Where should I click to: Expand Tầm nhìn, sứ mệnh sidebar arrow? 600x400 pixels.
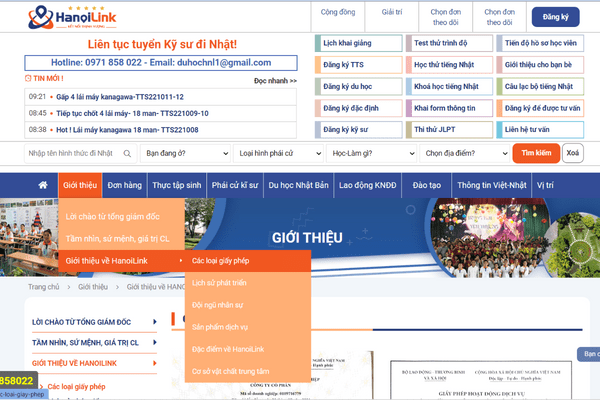pos(155,342)
